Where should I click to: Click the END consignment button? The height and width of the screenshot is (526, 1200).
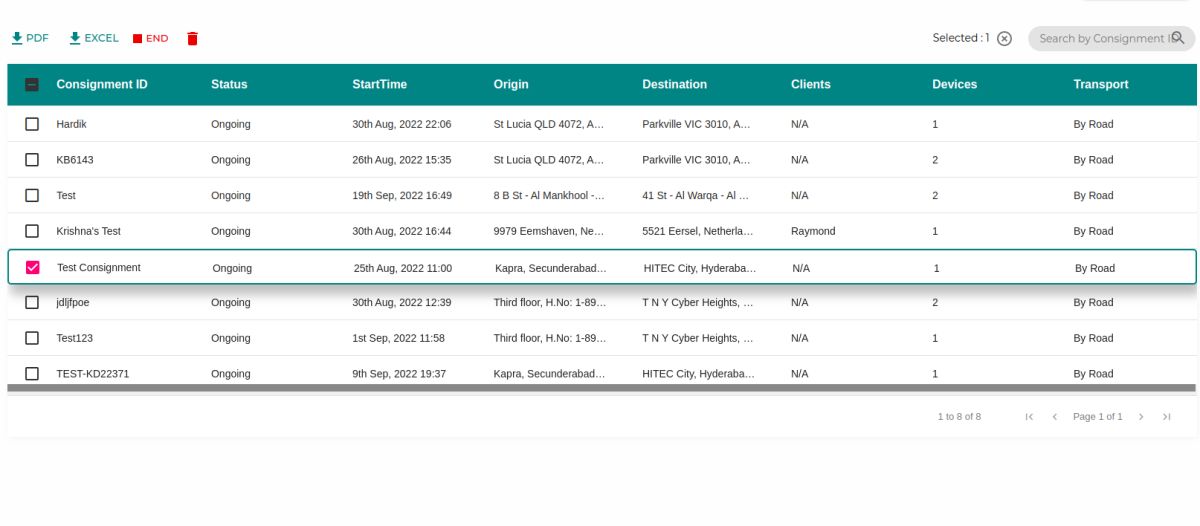tap(150, 38)
